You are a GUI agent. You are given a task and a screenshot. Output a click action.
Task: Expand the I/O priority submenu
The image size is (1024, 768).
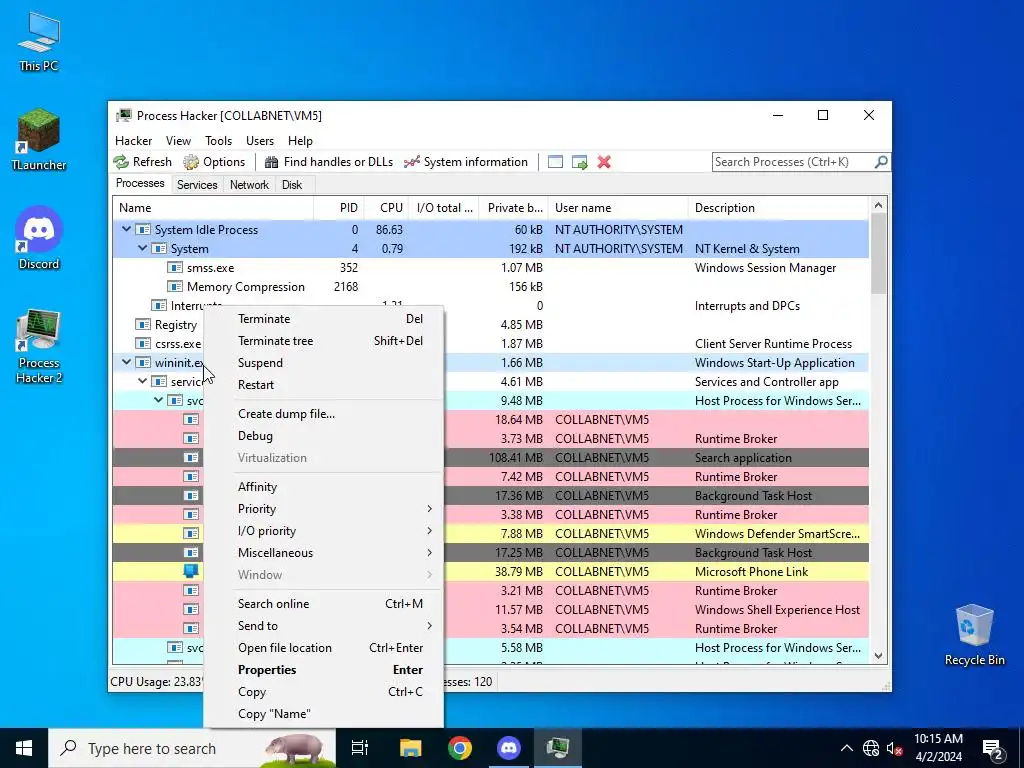pos(324,531)
